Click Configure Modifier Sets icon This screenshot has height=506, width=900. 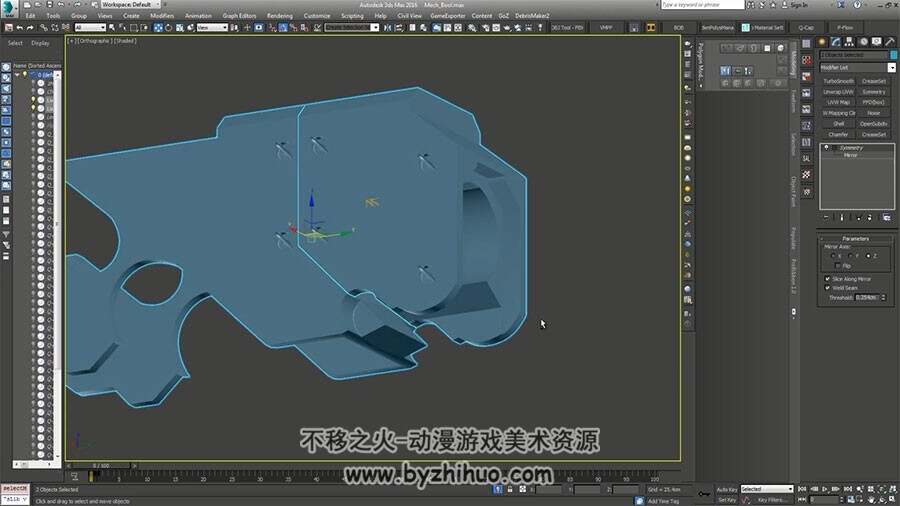pyautogui.click(x=887, y=217)
